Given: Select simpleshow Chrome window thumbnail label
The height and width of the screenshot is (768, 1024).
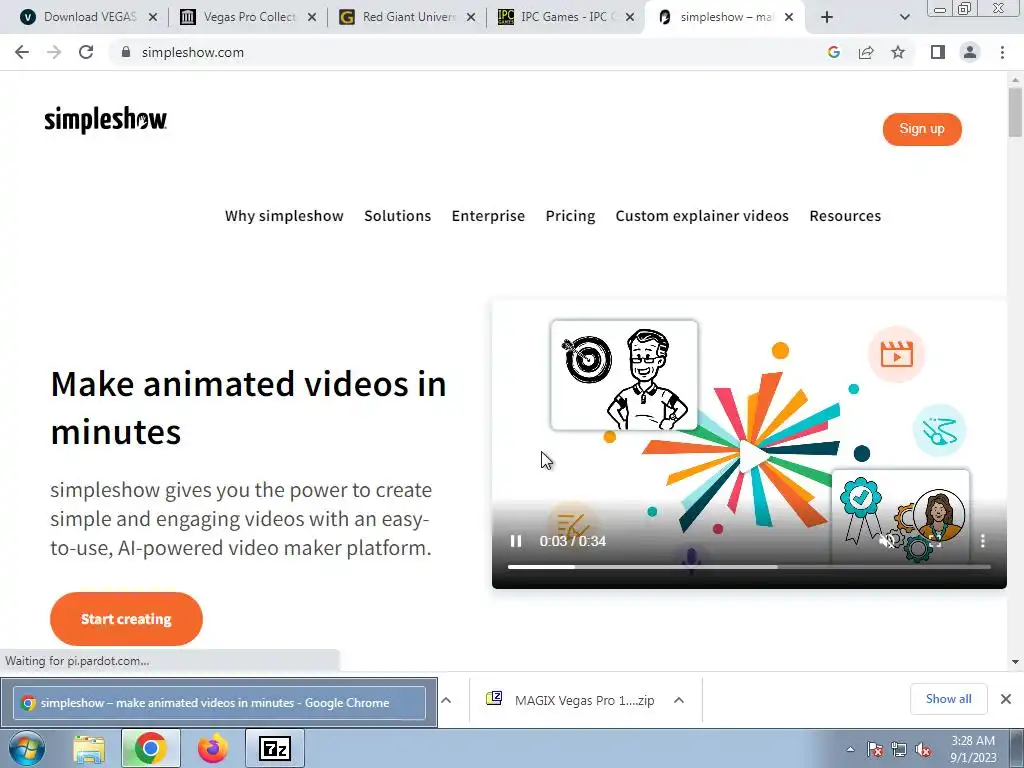Looking at the screenshot, I should pyautogui.click(x=219, y=703).
